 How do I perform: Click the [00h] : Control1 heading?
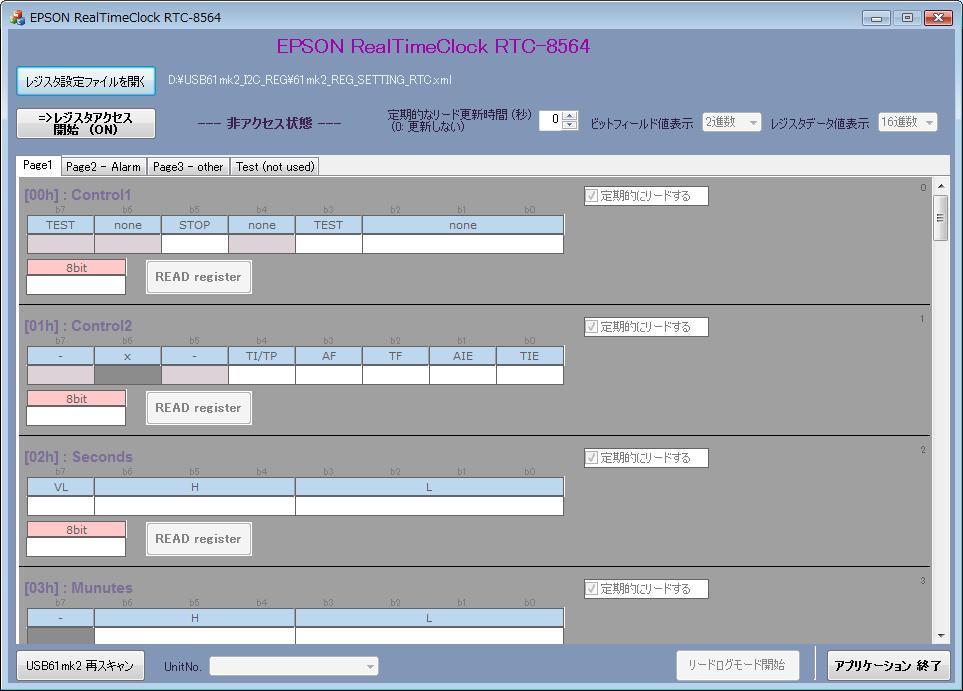(78, 195)
